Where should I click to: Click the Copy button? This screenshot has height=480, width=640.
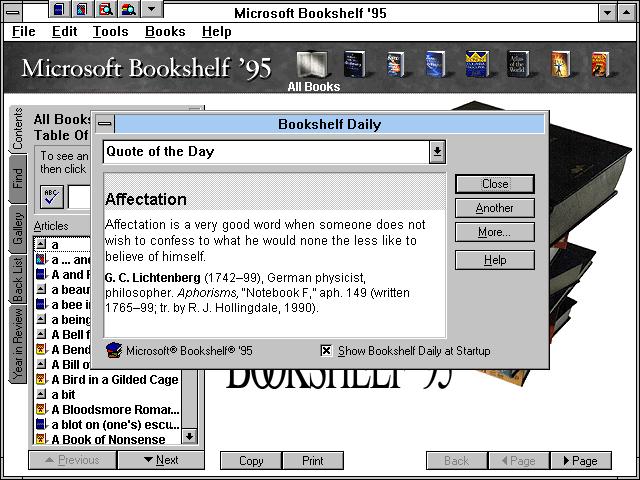251,461
